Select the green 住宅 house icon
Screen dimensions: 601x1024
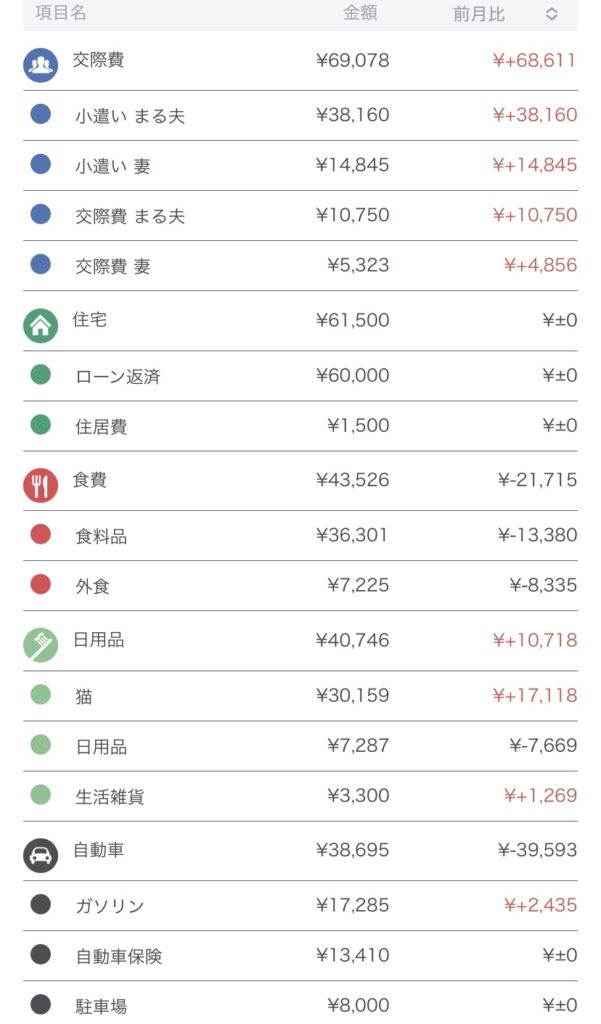pyautogui.click(x=41, y=325)
